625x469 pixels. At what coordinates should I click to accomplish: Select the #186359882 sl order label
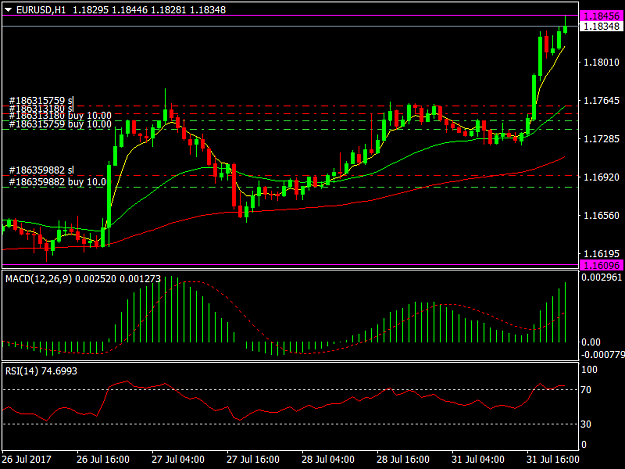coord(41,170)
